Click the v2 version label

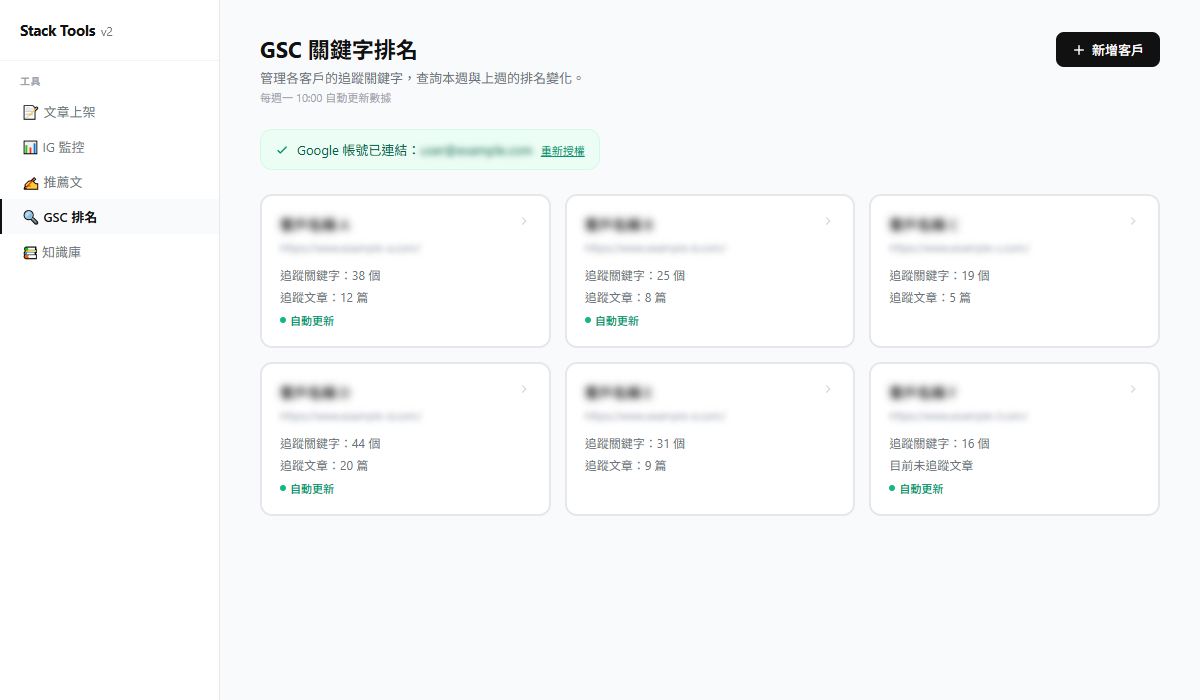coord(107,32)
